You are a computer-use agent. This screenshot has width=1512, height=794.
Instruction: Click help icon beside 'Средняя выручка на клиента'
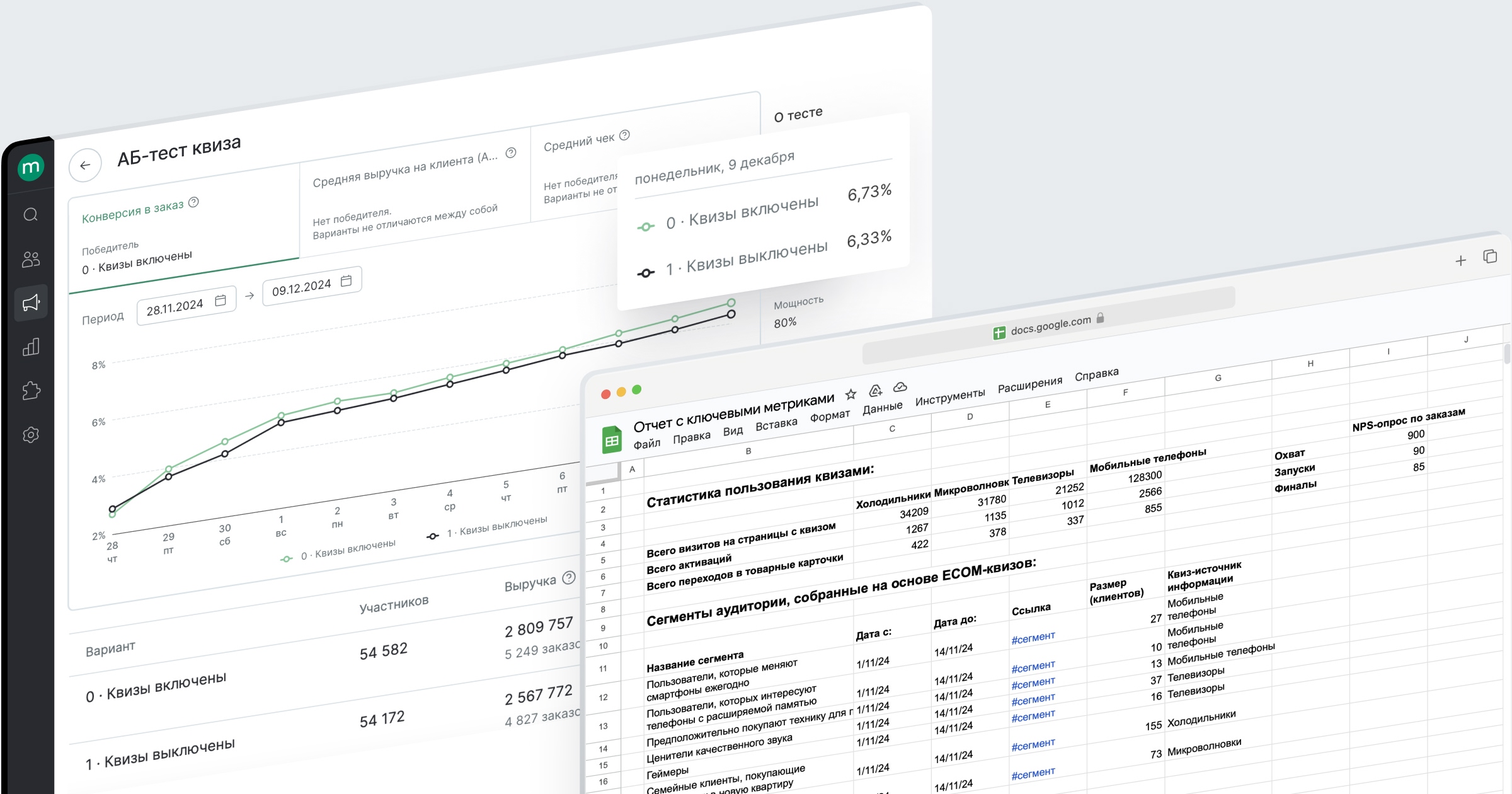[511, 152]
